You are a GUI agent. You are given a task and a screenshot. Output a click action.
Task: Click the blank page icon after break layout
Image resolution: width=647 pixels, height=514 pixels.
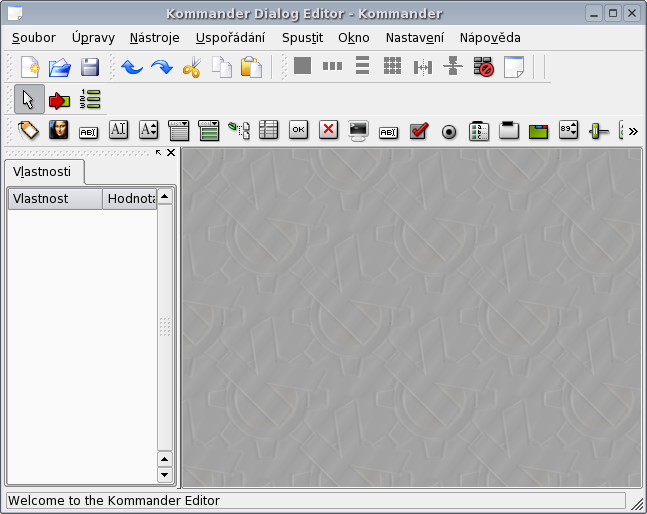(x=514, y=67)
